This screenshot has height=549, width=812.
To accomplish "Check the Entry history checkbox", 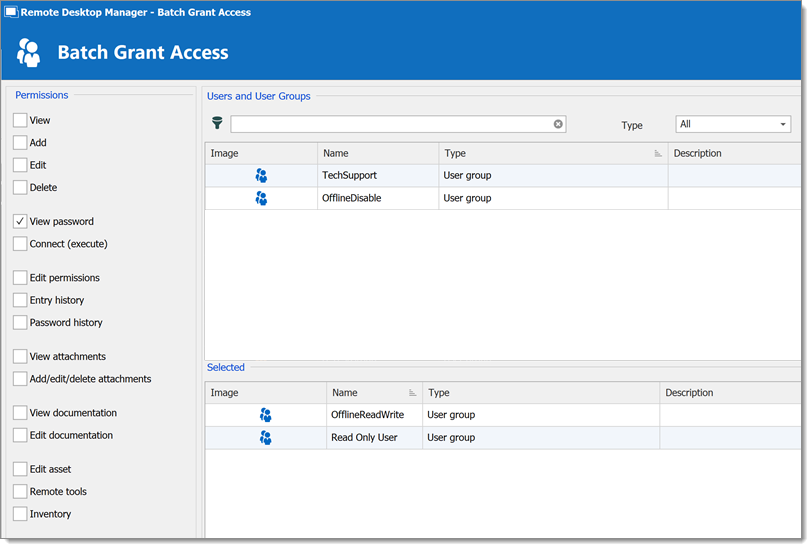I will pyautogui.click(x=20, y=300).
